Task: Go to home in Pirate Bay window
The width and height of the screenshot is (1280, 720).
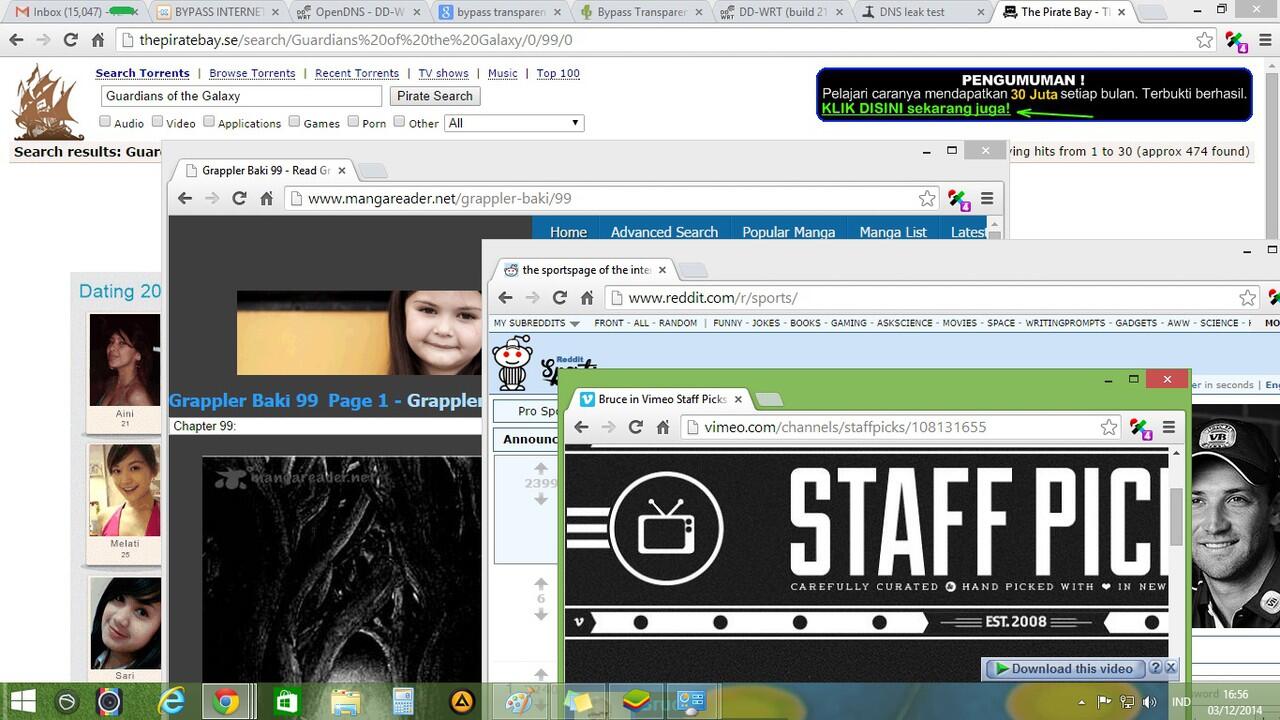Action: pos(97,40)
